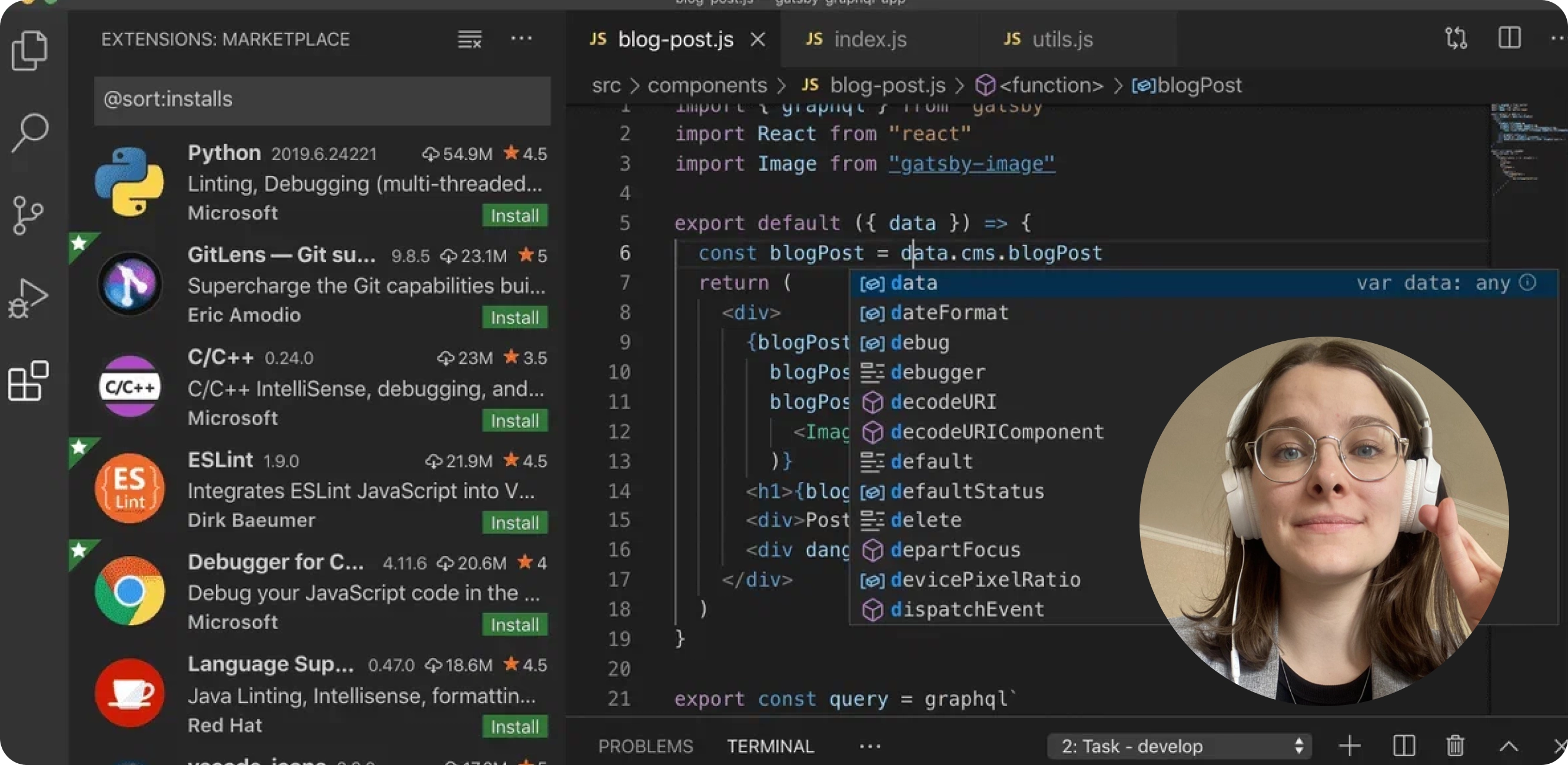This screenshot has width=1568, height=765.
Task: Show info for data suggestion
Action: 1527,282
